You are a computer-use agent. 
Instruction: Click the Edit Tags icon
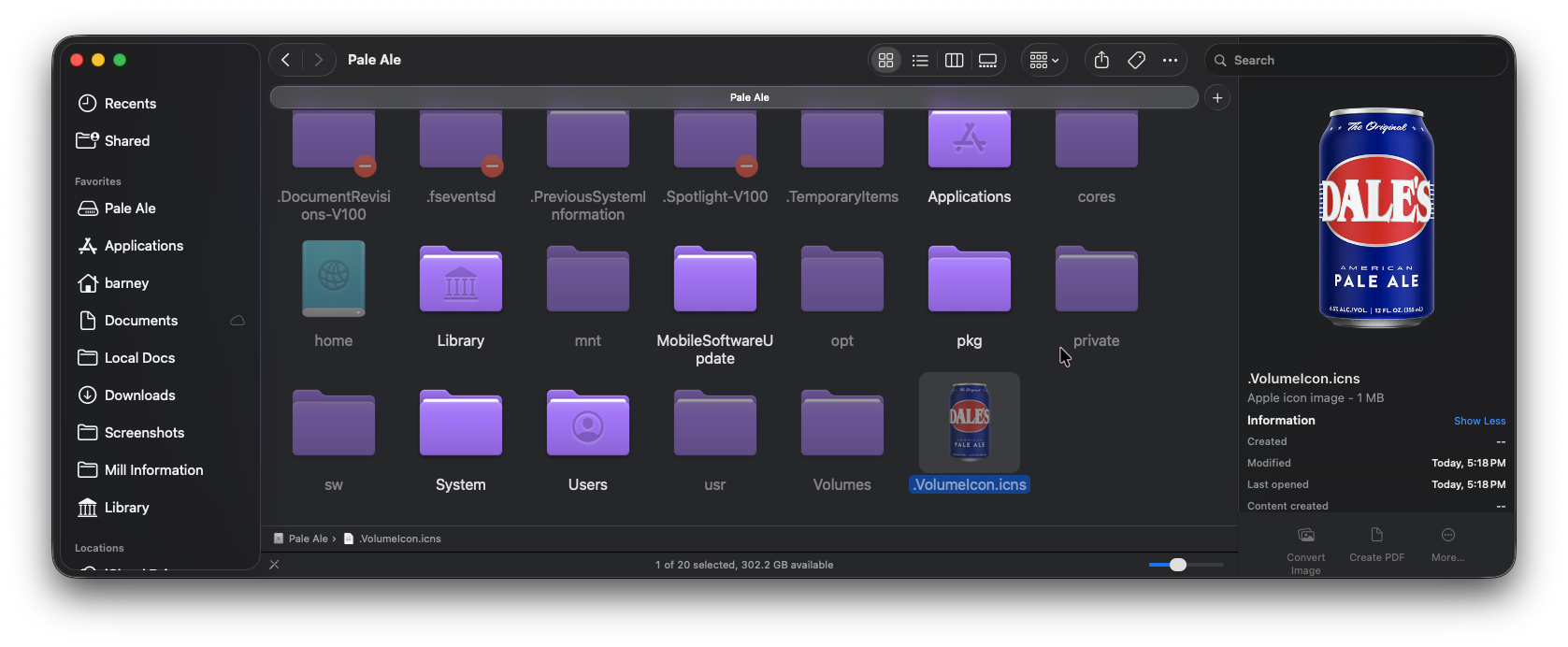[1136, 60]
